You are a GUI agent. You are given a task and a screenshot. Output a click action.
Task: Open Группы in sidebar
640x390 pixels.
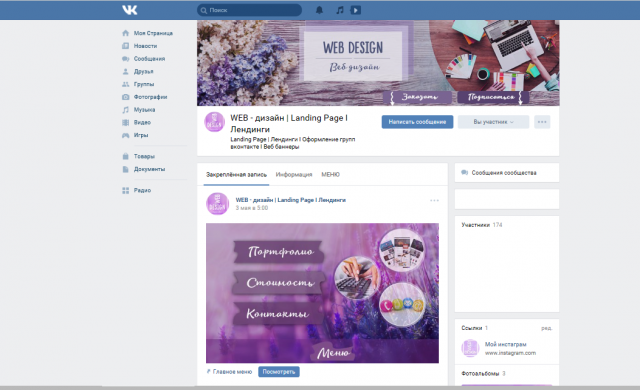(144, 84)
